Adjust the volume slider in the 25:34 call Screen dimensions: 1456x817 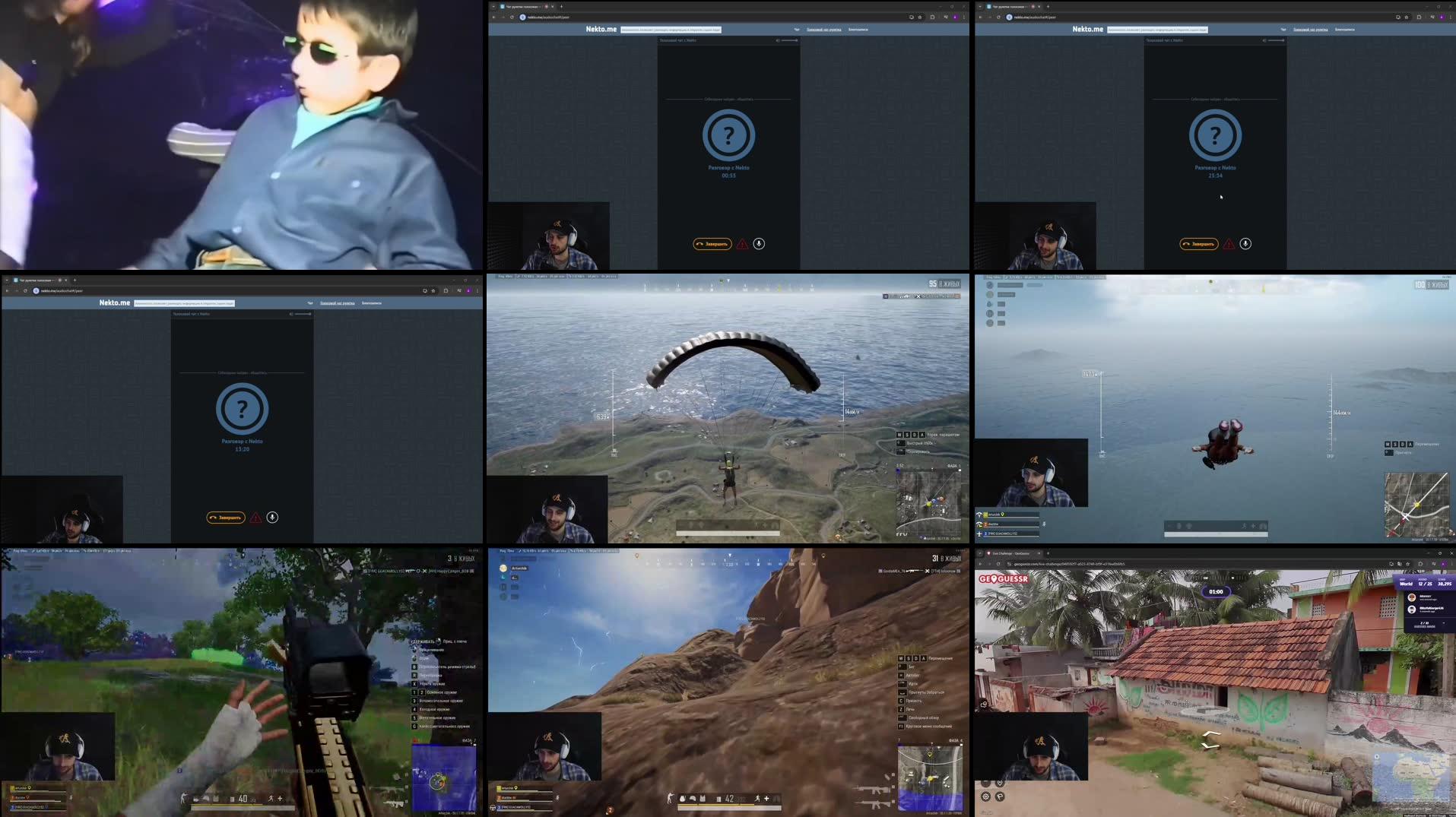coord(1277,40)
